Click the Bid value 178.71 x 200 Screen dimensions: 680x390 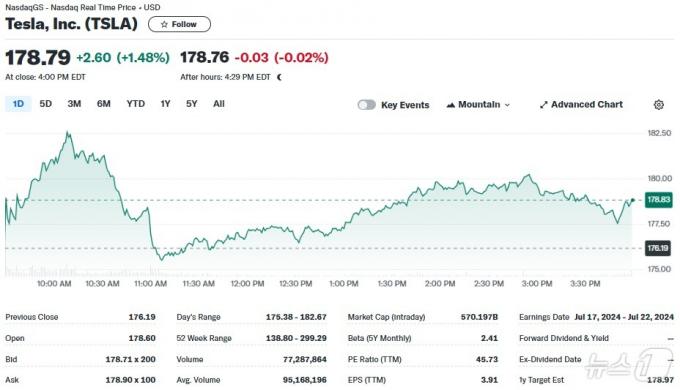click(x=131, y=360)
